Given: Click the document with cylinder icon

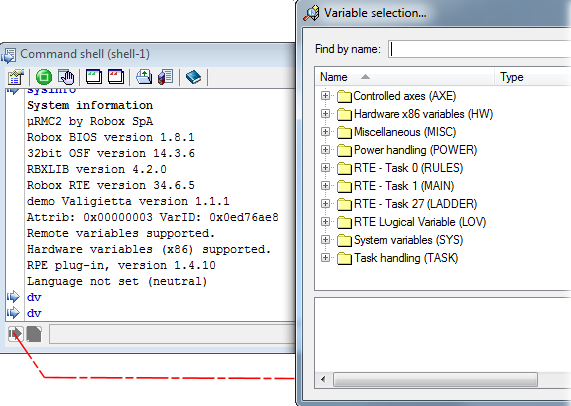Looking at the screenshot, I should [x=166, y=77].
